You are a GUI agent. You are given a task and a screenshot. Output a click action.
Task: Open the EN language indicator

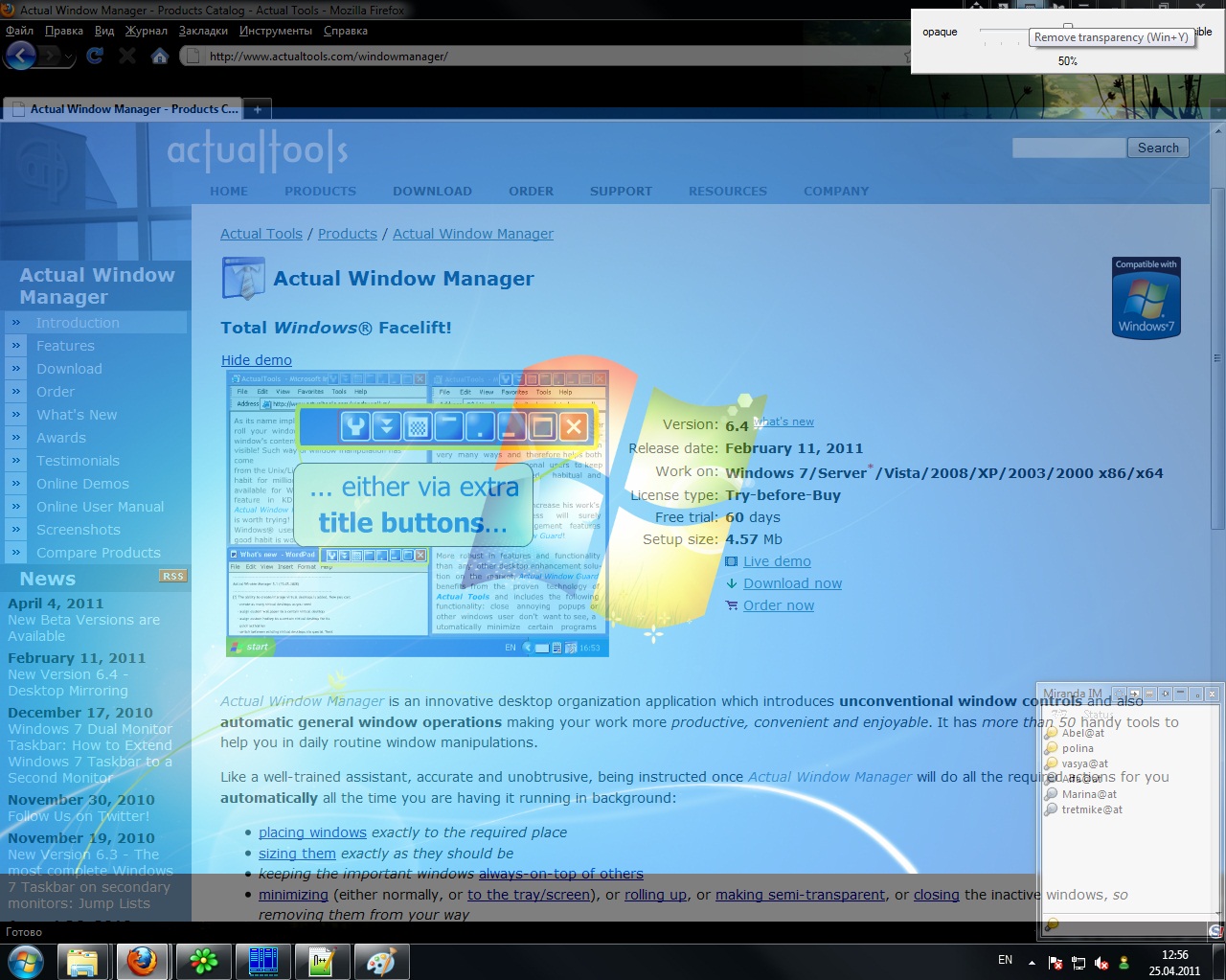pyautogui.click(x=1005, y=960)
